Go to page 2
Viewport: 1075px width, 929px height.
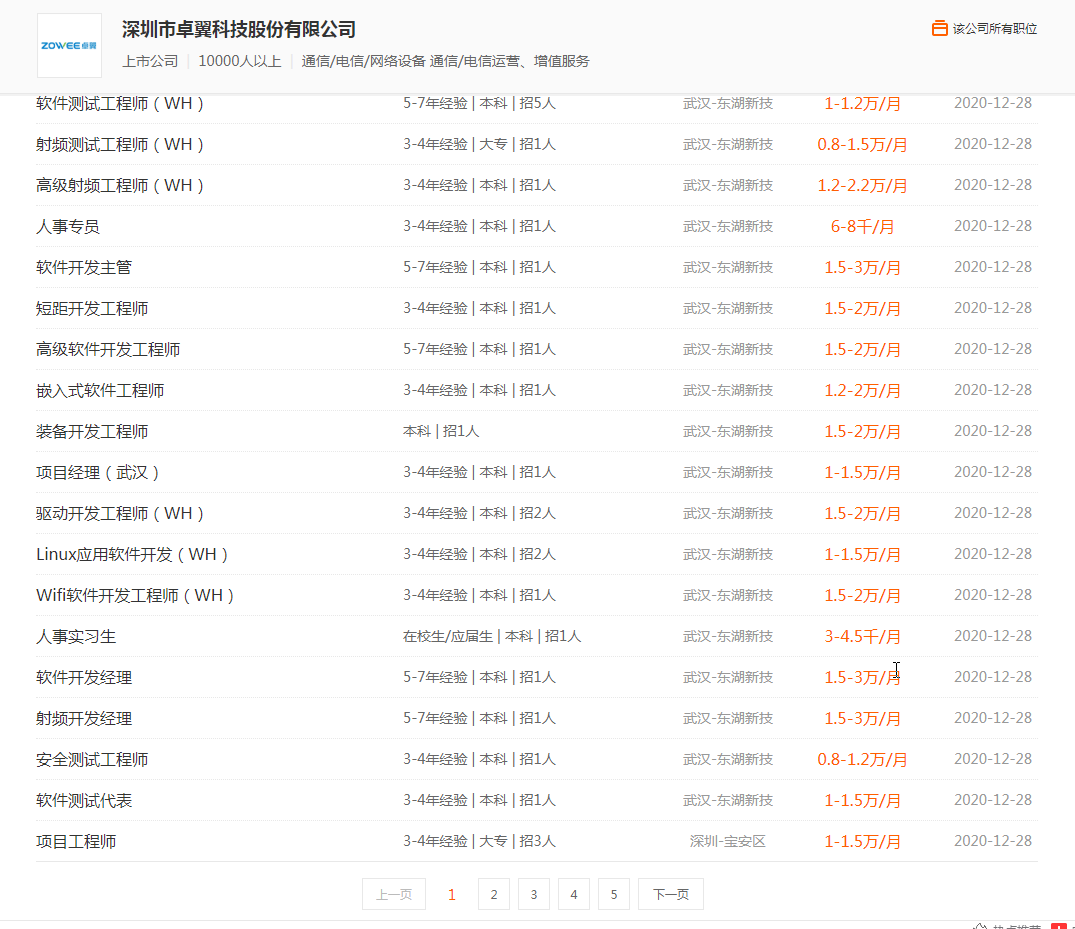pyautogui.click(x=494, y=894)
